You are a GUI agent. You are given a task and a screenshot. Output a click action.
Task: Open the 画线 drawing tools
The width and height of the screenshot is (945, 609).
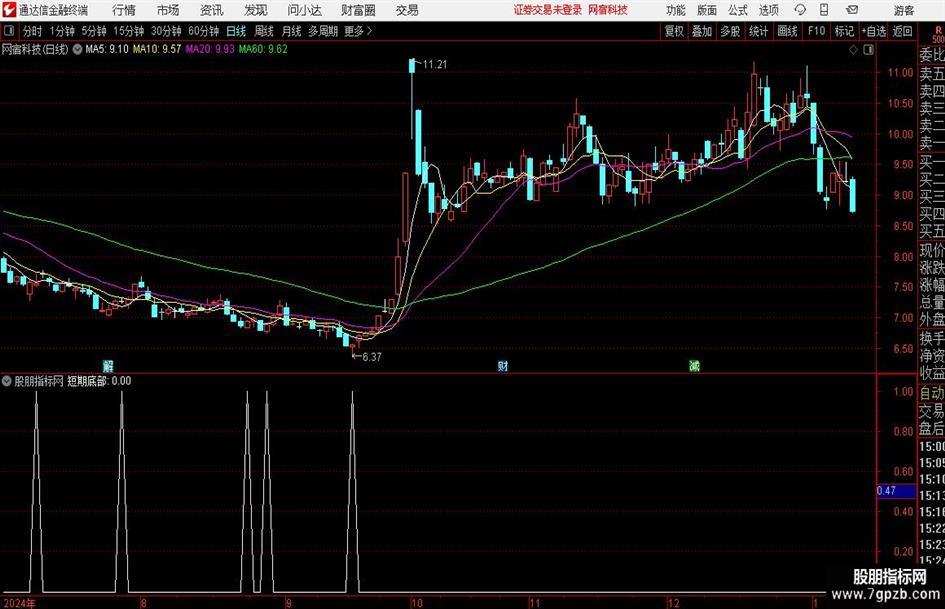(787, 31)
